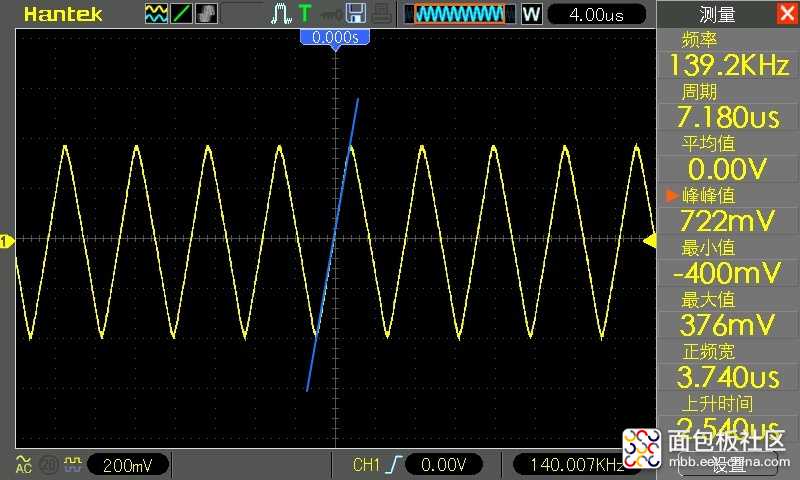Click the green T trigger status icon
Image resolution: width=800 pixels, height=480 pixels.
[x=304, y=14]
